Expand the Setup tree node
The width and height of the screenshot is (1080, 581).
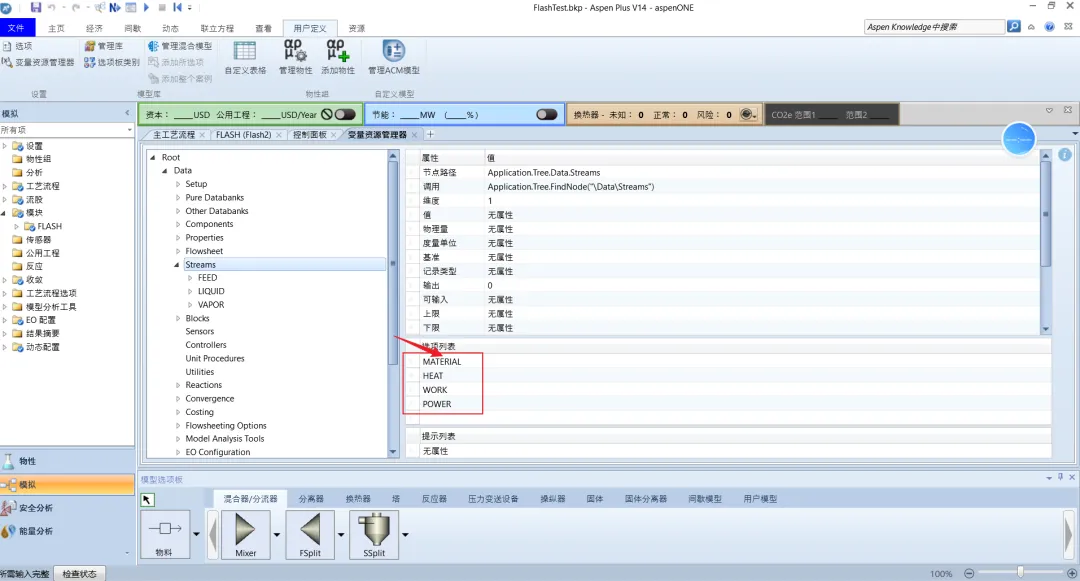click(x=178, y=184)
